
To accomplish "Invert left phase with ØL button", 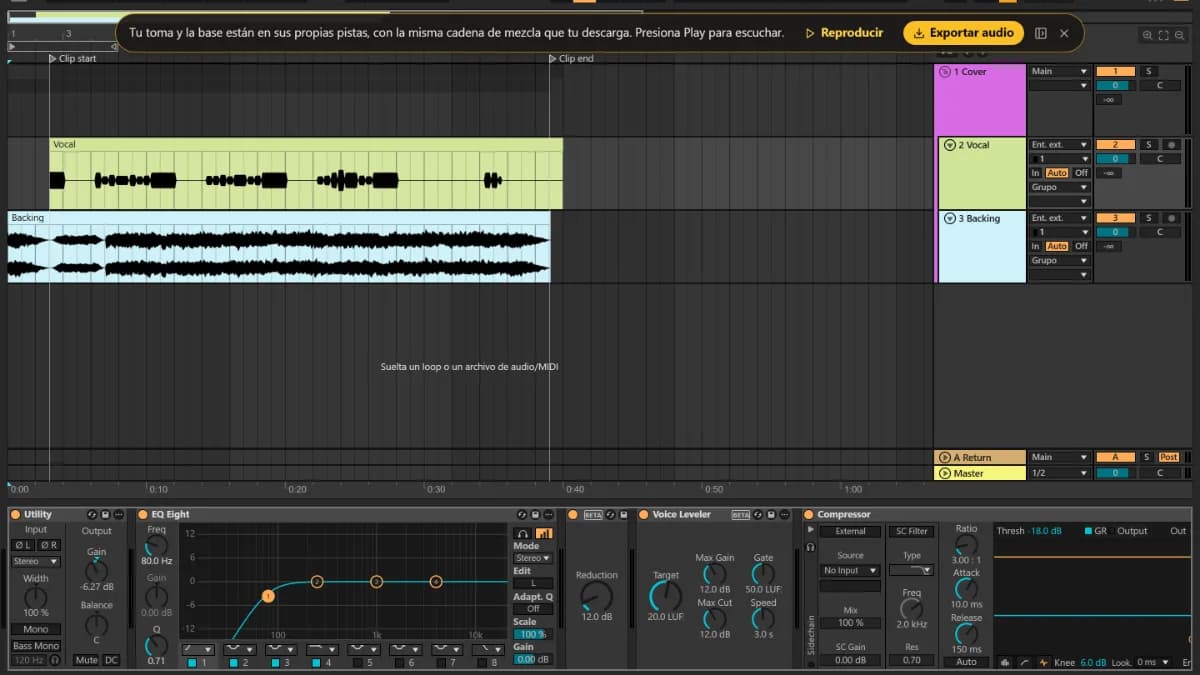I will point(23,545).
